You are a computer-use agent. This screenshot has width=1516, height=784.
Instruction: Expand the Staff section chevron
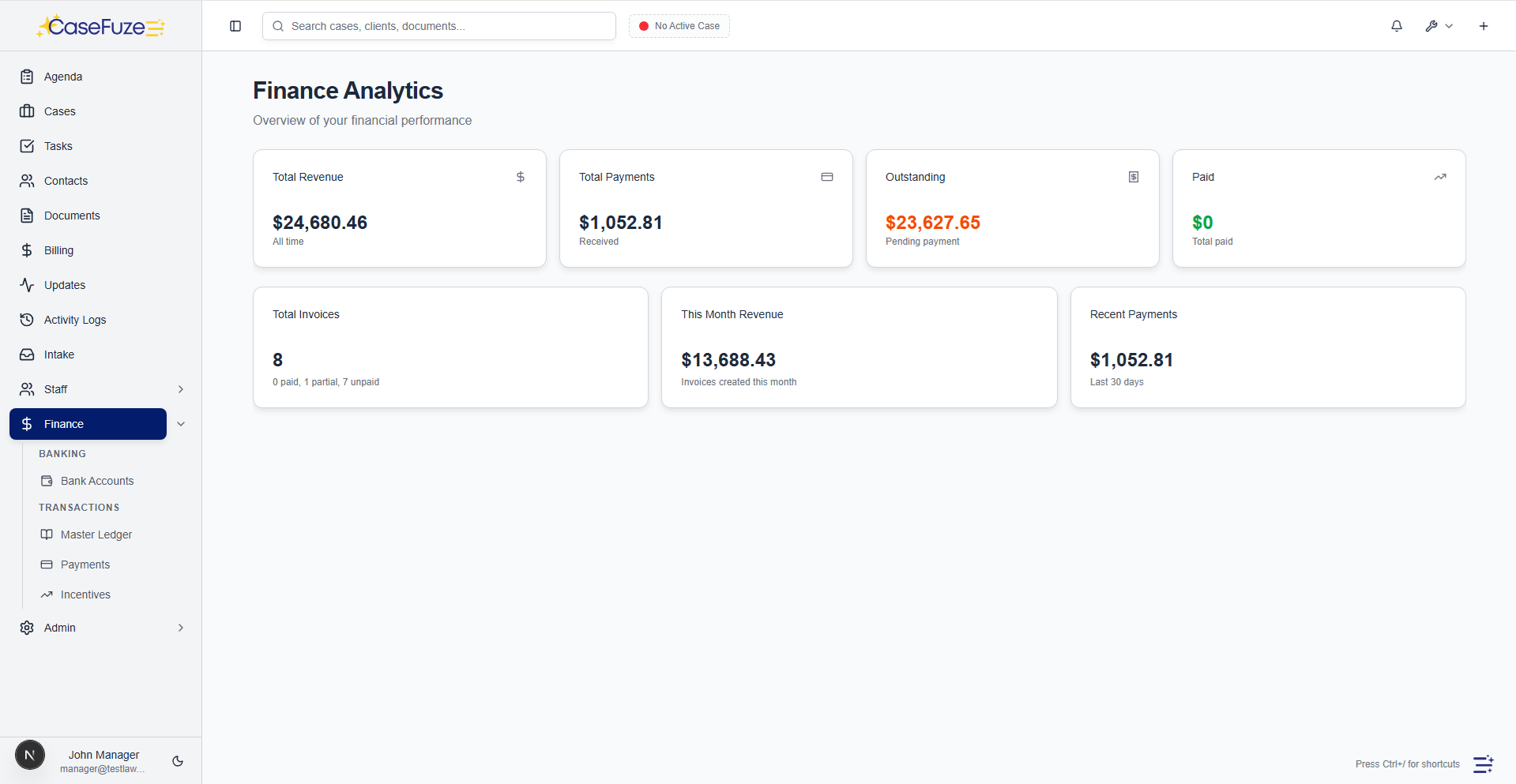[x=181, y=389]
